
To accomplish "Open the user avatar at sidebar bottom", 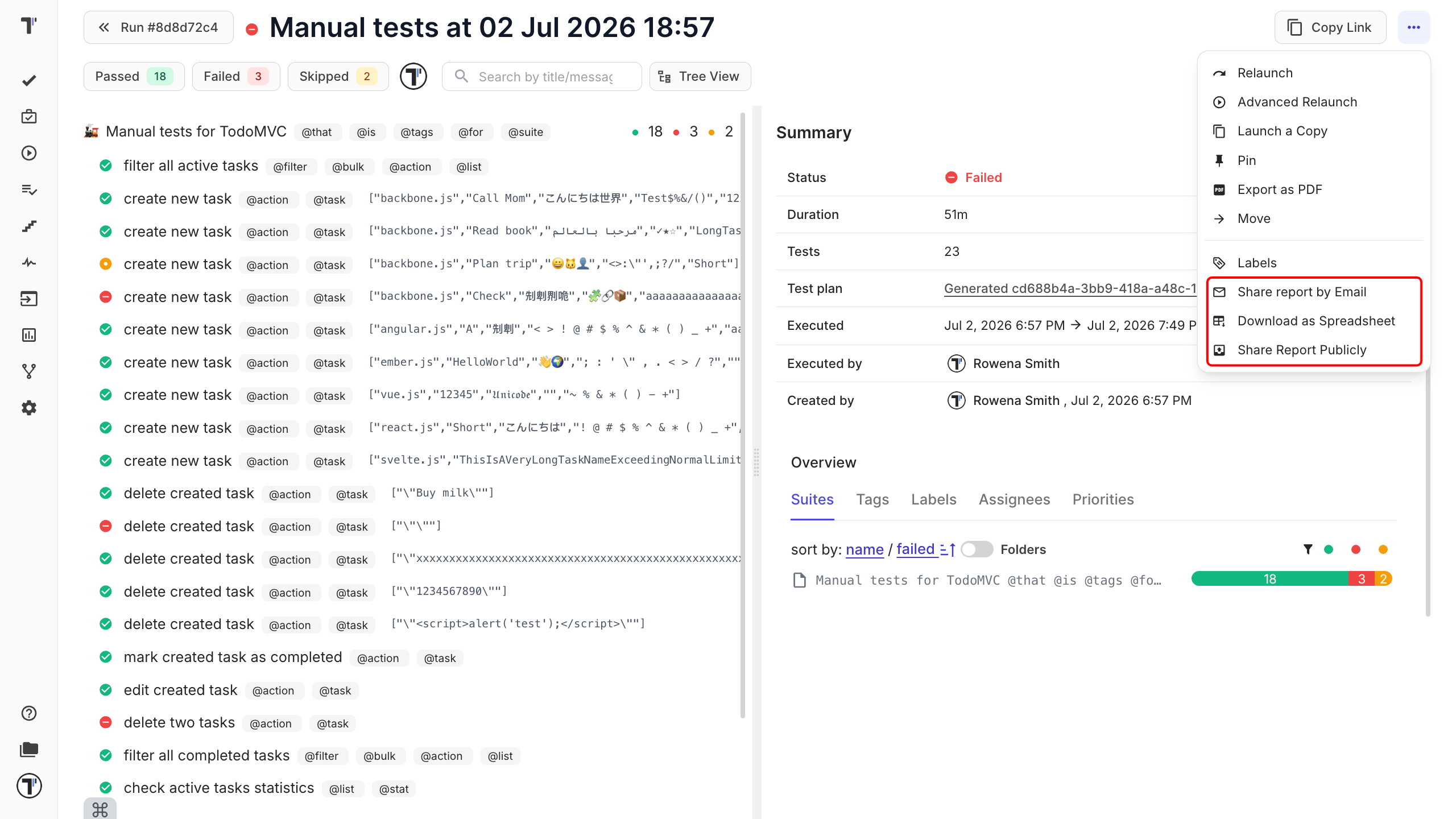I will tap(29, 786).
